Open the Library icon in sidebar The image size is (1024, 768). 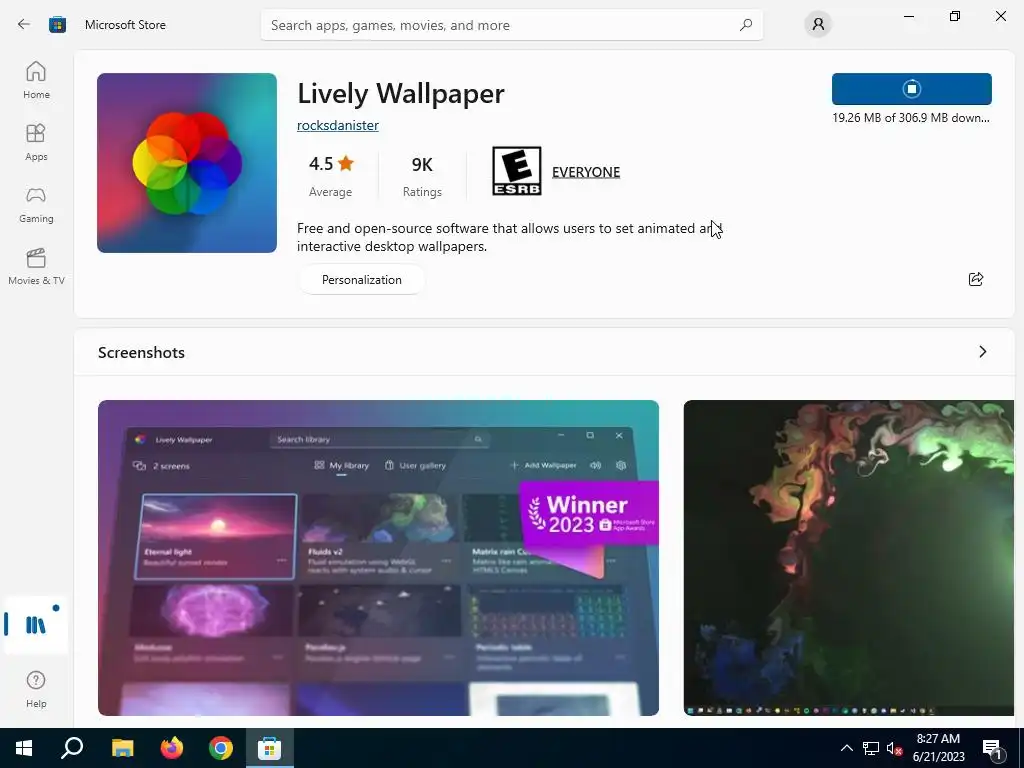36,625
